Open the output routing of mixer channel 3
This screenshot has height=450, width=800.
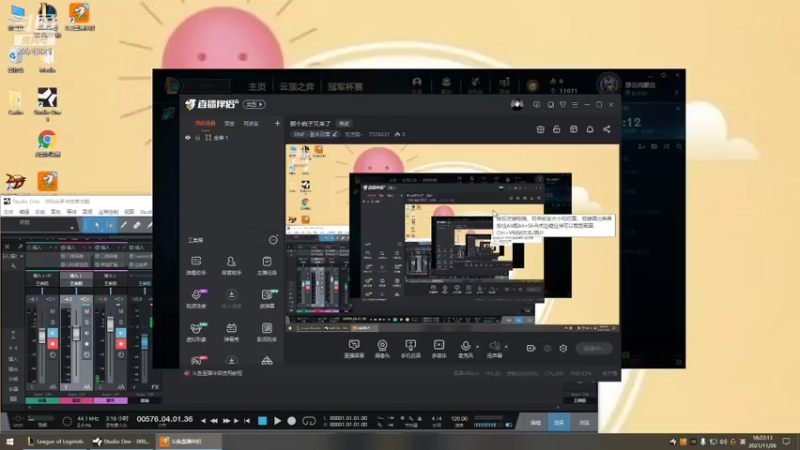tap(110, 283)
